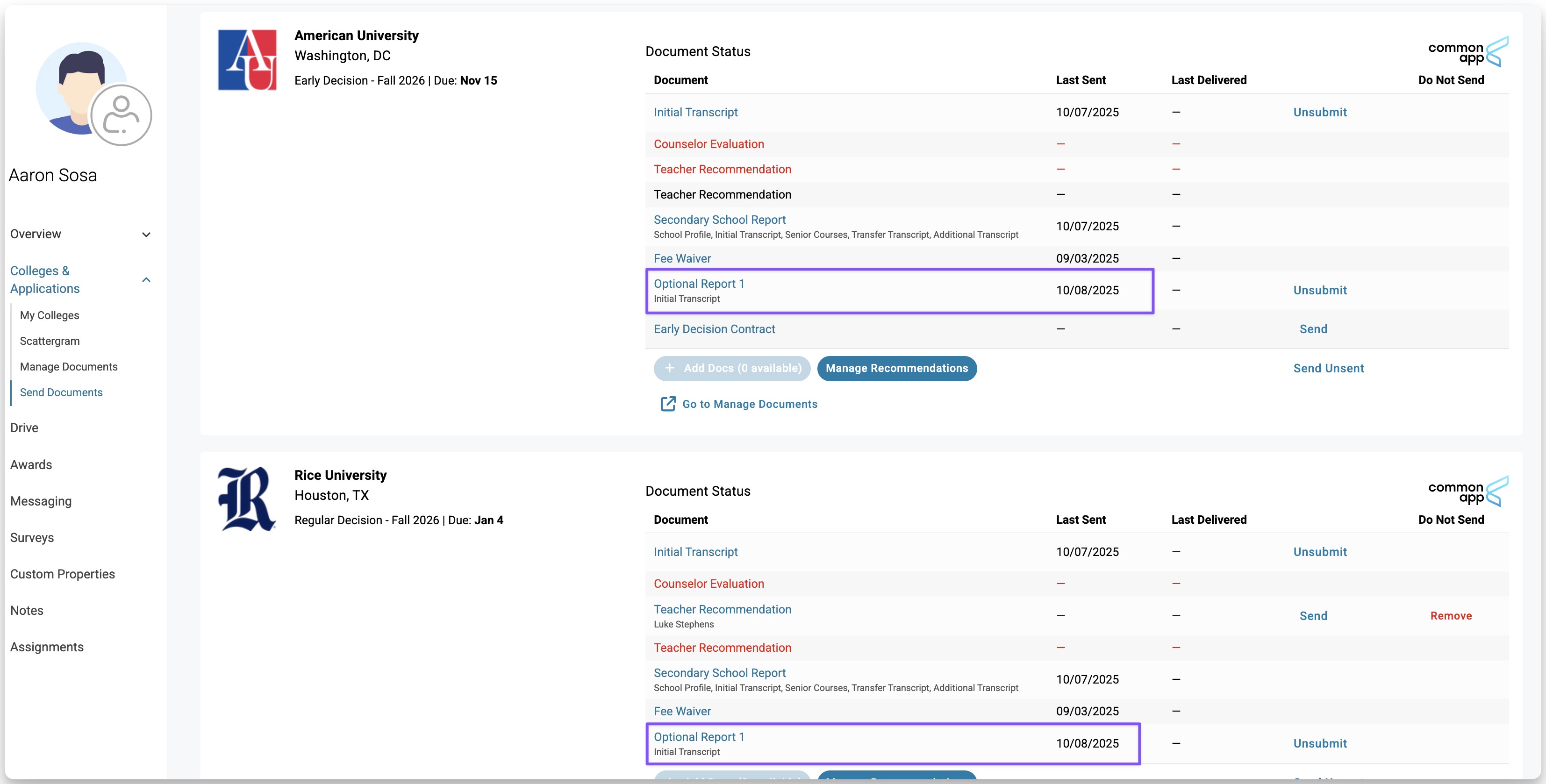The height and width of the screenshot is (784, 1546).
Task: Remove Luke Stephens' Teacher Recommendation
Action: coord(1450,615)
